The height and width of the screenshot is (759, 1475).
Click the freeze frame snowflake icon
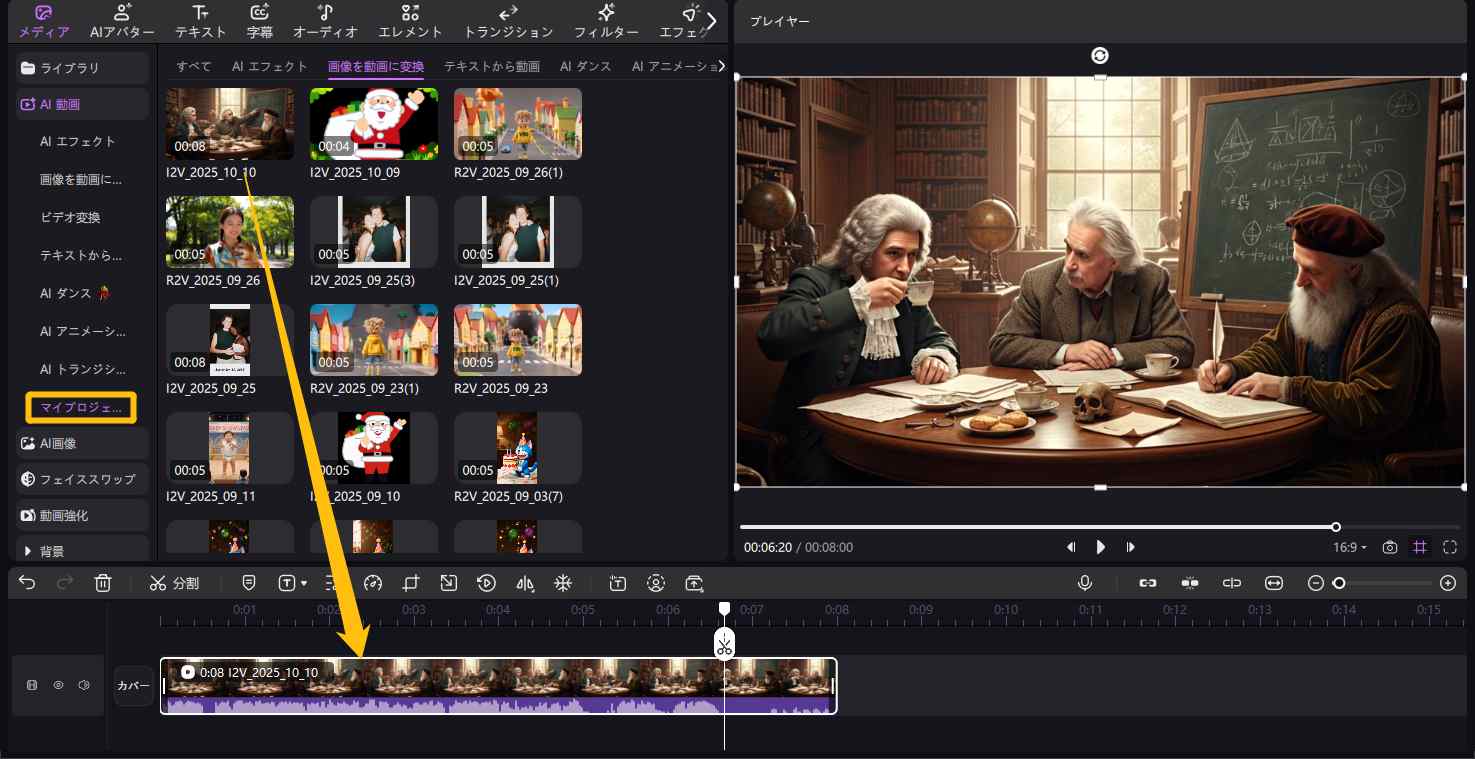[563, 583]
